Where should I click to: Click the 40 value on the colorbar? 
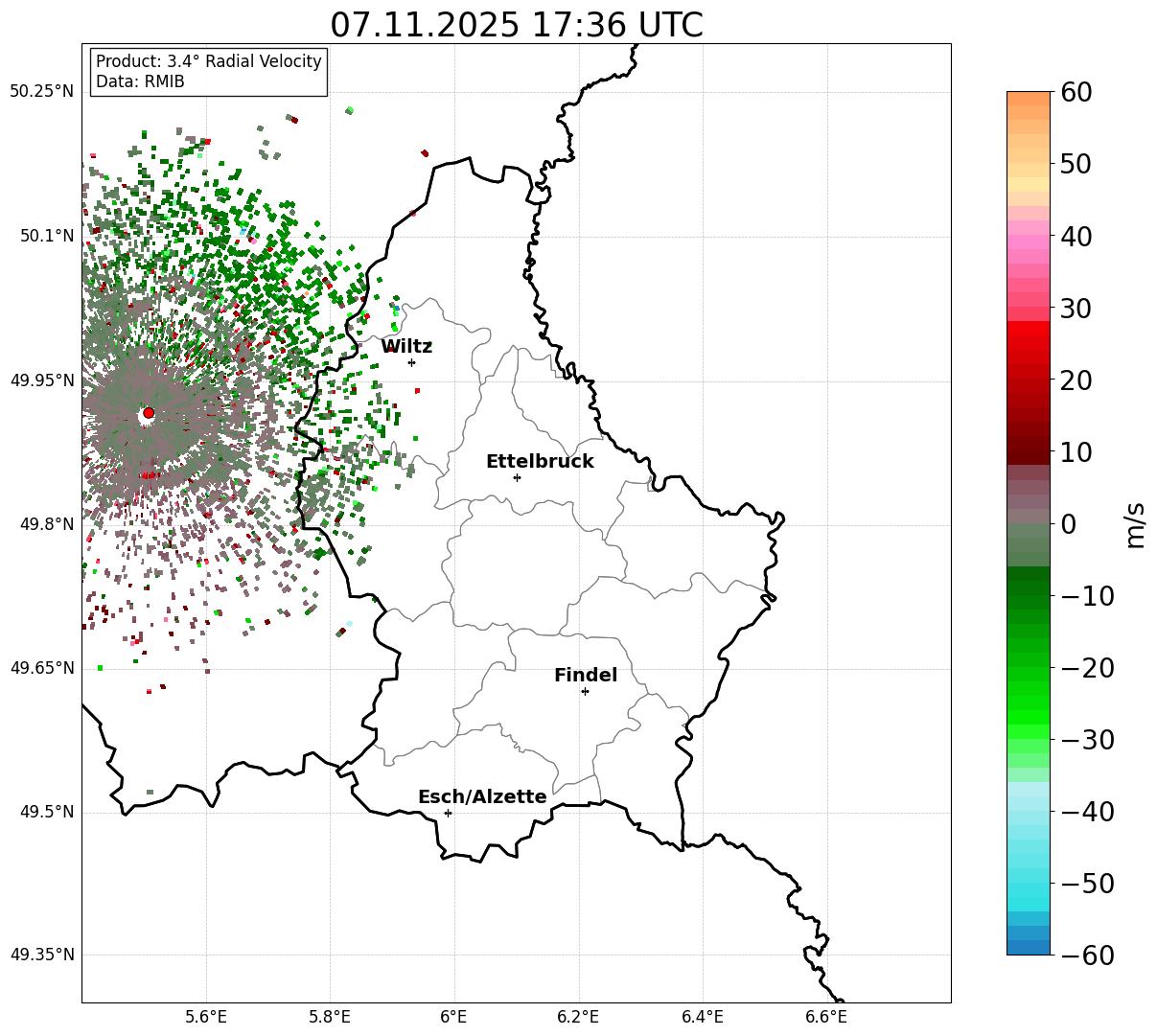tap(1076, 236)
